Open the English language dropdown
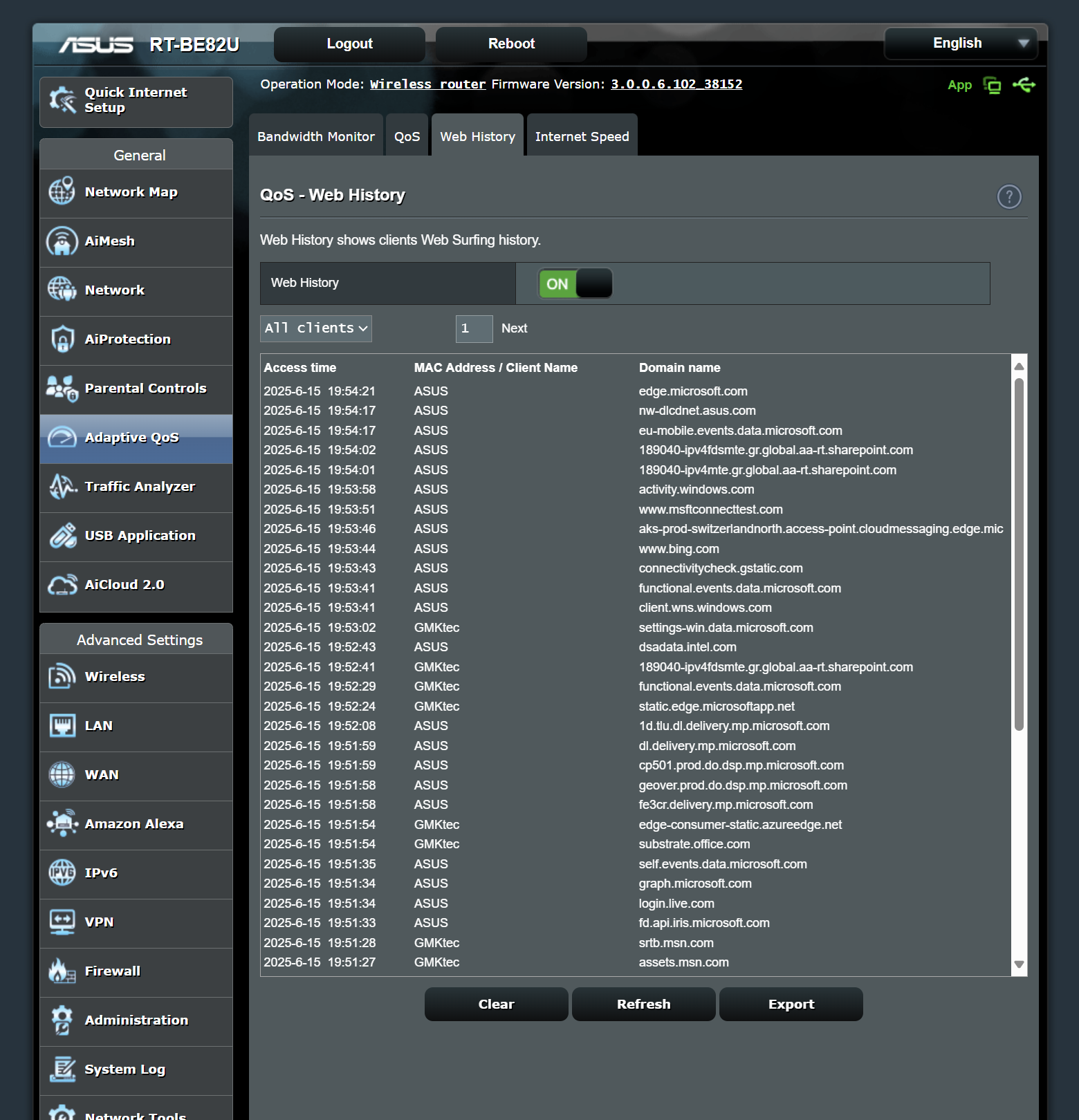 pyautogui.click(x=961, y=44)
